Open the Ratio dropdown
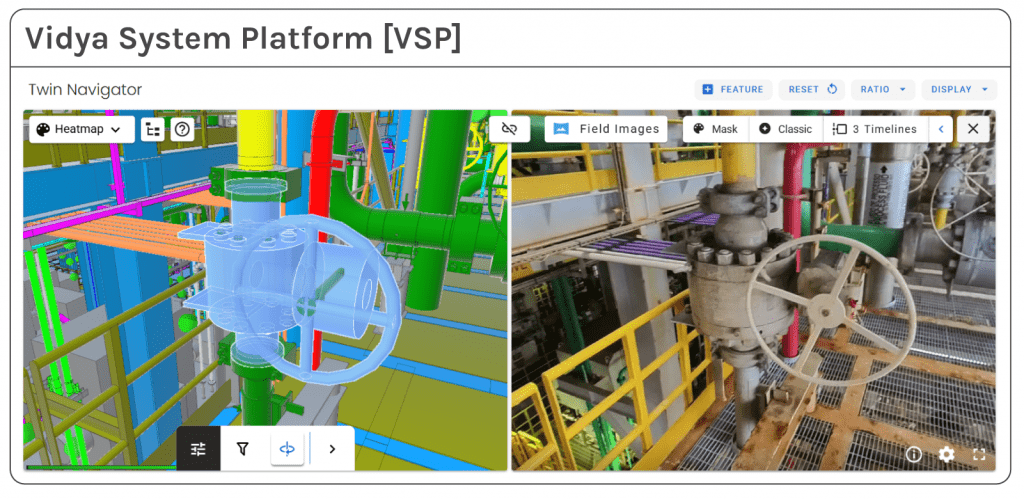This screenshot has width=1024, height=499. [x=883, y=89]
